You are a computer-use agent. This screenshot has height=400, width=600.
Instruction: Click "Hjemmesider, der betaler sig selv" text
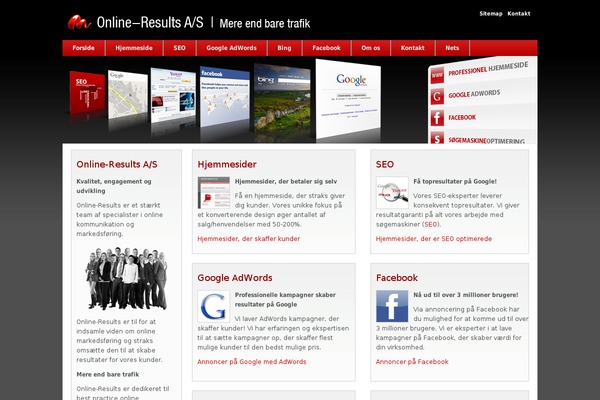pos(286,181)
